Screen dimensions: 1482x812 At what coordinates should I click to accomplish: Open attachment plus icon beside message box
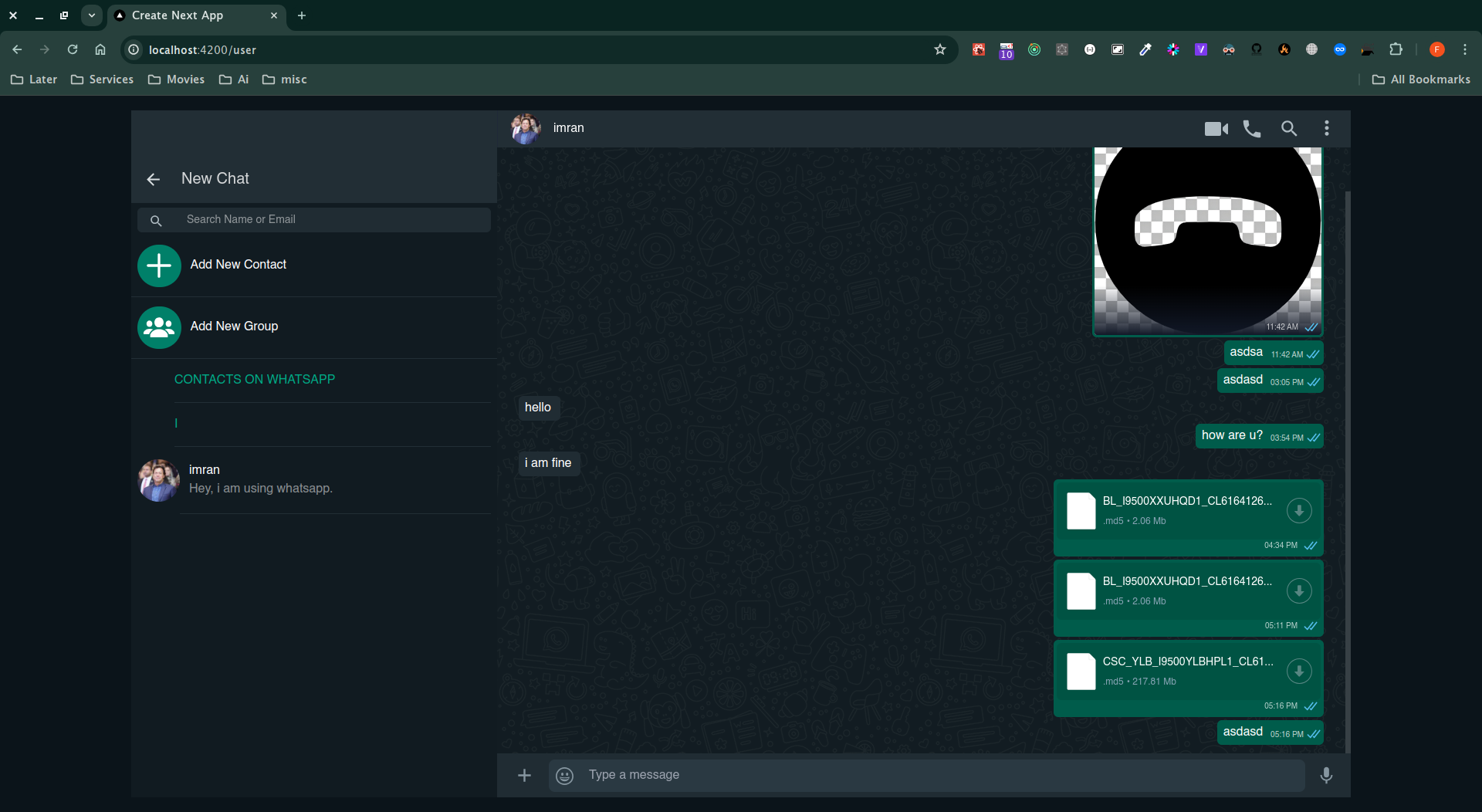pos(524,775)
